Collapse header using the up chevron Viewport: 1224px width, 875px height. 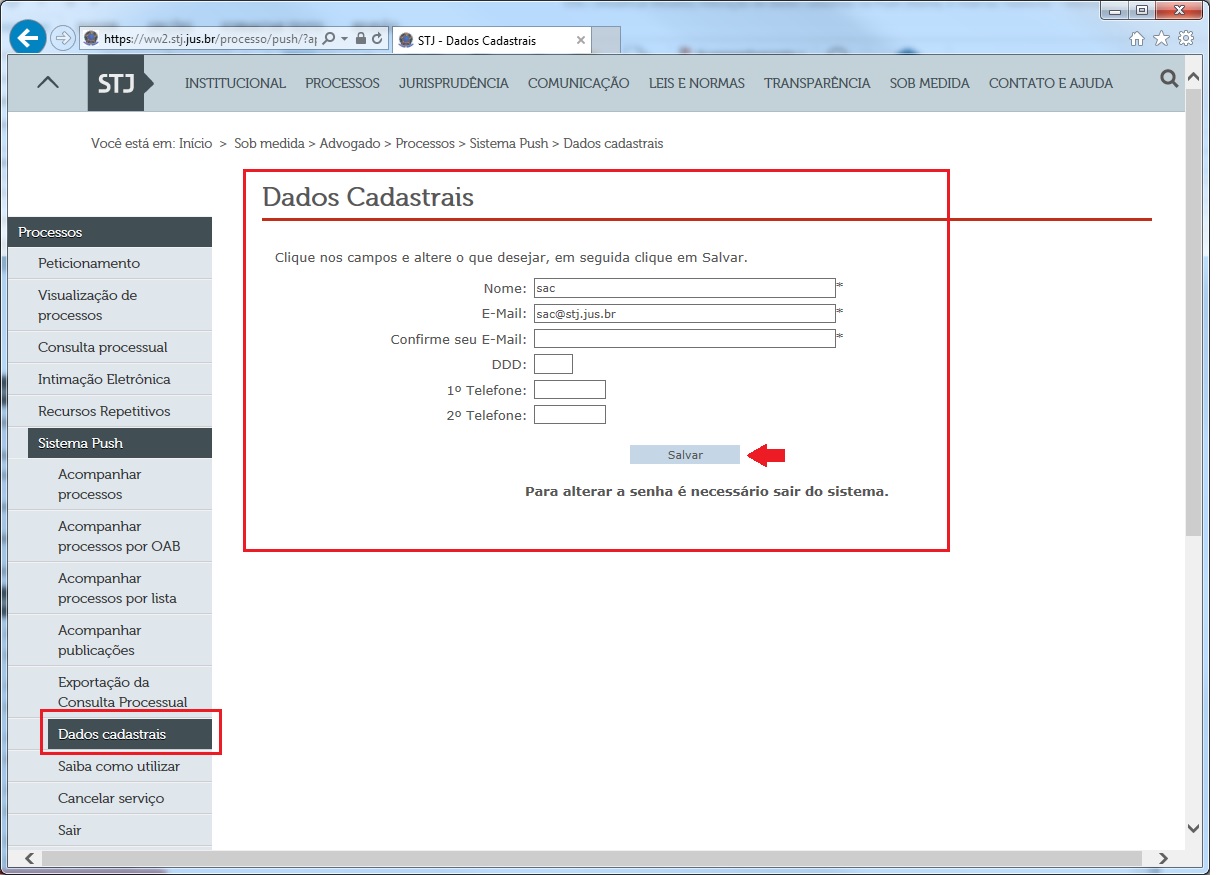click(x=47, y=83)
